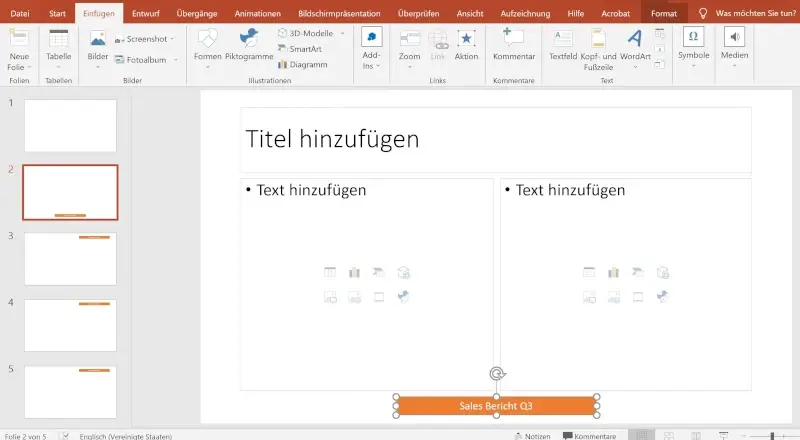800x440 pixels.
Task: Switch to the Überprüfen tab
Action: pos(418,14)
